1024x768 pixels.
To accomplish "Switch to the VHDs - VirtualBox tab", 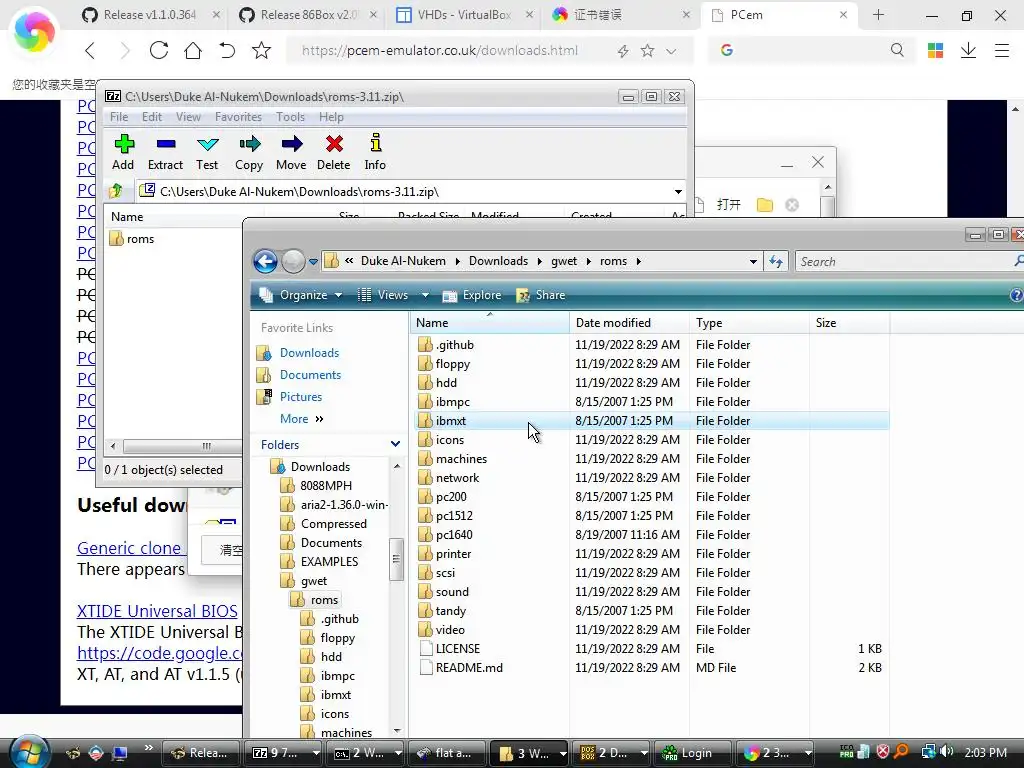I will pos(464,15).
